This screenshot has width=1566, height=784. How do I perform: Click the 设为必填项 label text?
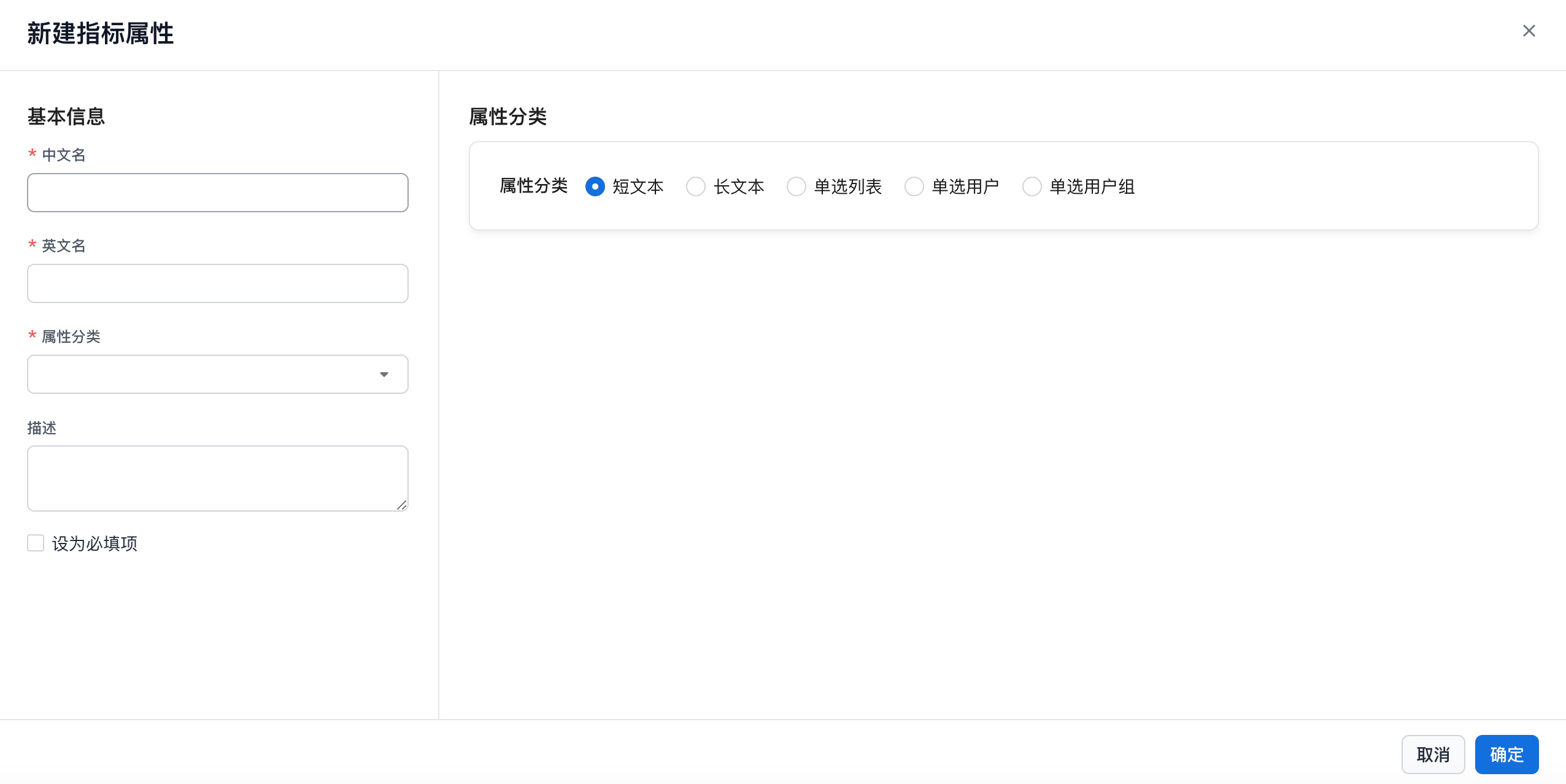[94, 544]
